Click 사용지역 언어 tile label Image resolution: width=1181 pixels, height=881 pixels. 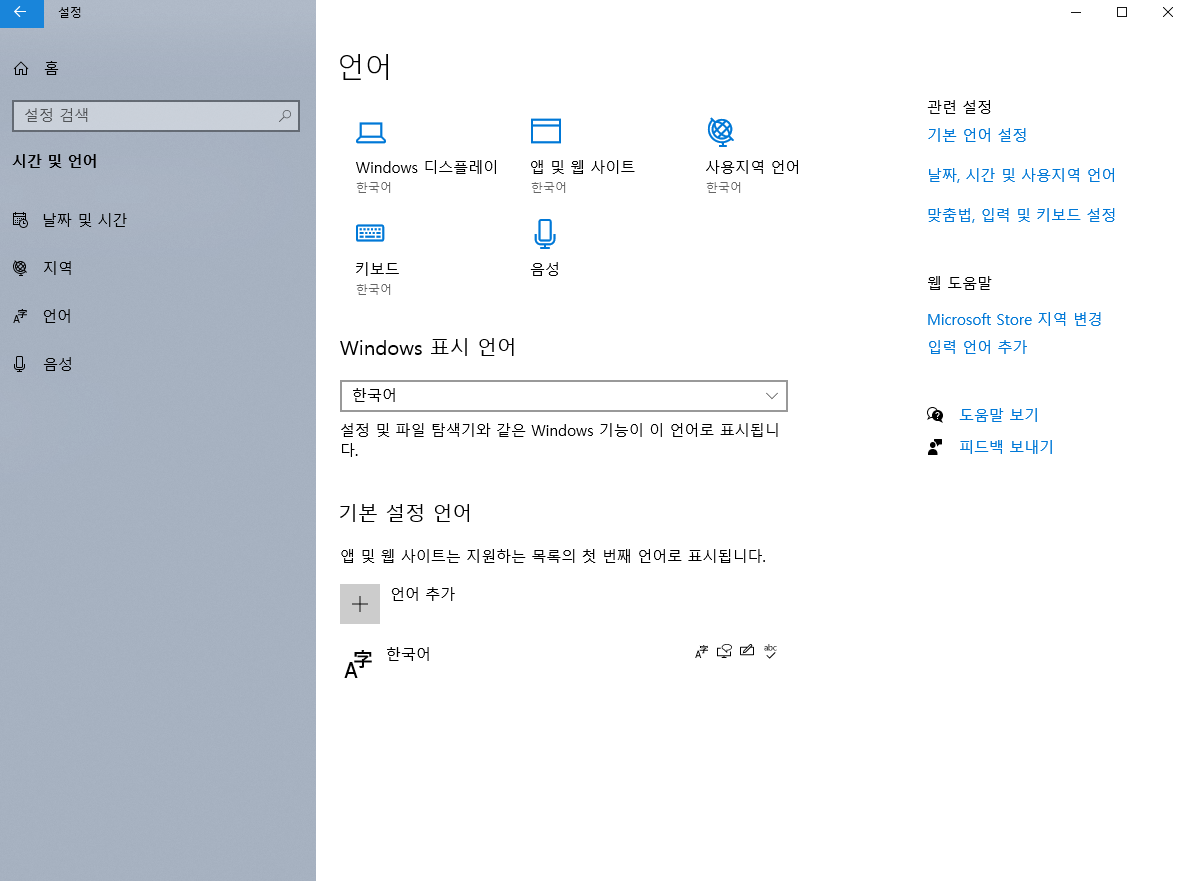click(x=752, y=167)
